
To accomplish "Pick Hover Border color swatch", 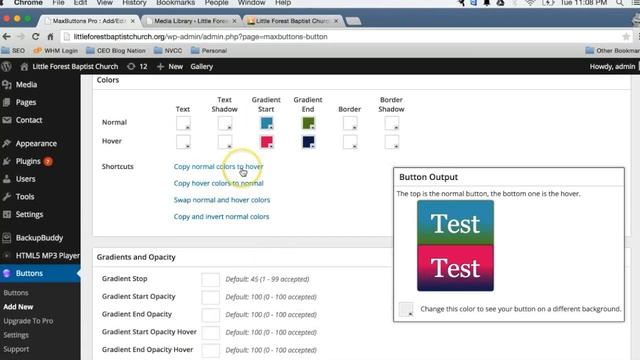I will (x=350, y=142).
